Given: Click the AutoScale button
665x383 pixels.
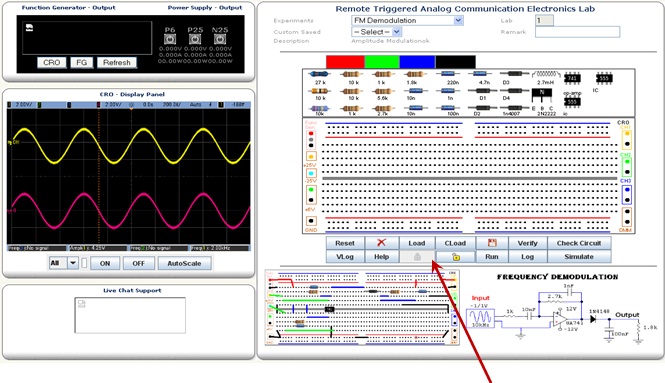Looking at the screenshot, I should point(184,263).
